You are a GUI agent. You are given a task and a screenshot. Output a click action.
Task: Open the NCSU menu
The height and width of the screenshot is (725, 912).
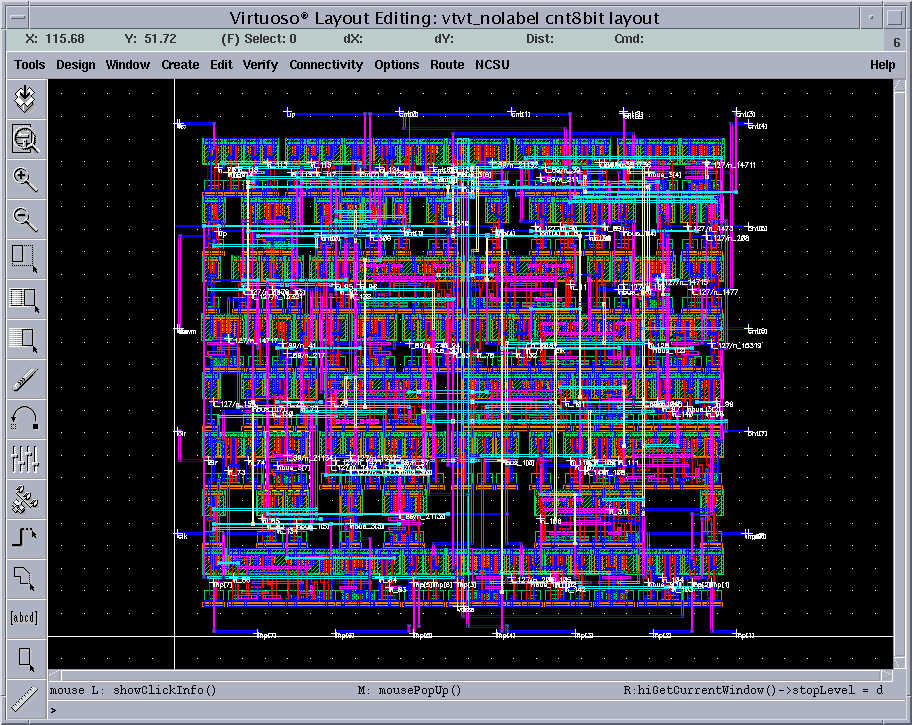point(492,65)
